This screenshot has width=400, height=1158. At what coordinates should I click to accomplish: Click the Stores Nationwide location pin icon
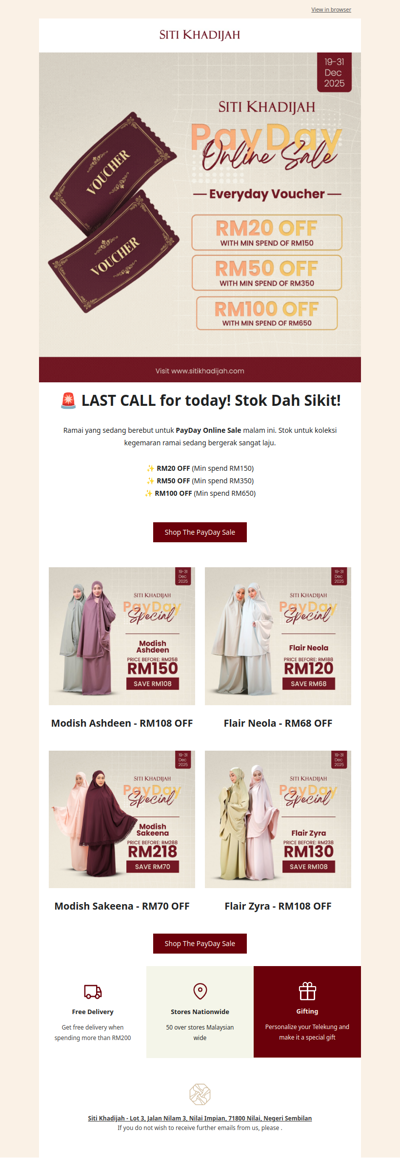(199, 991)
